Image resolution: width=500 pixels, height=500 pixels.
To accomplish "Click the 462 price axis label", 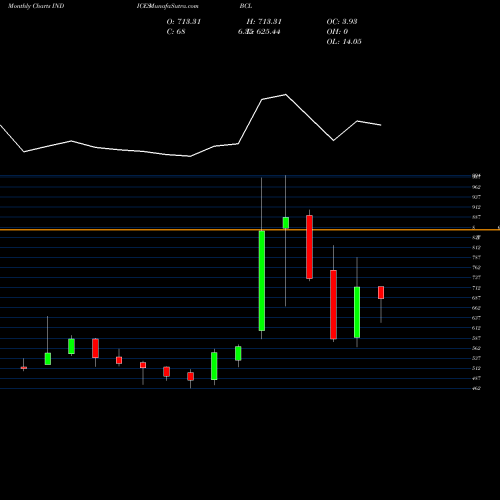I will (x=476, y=388).
